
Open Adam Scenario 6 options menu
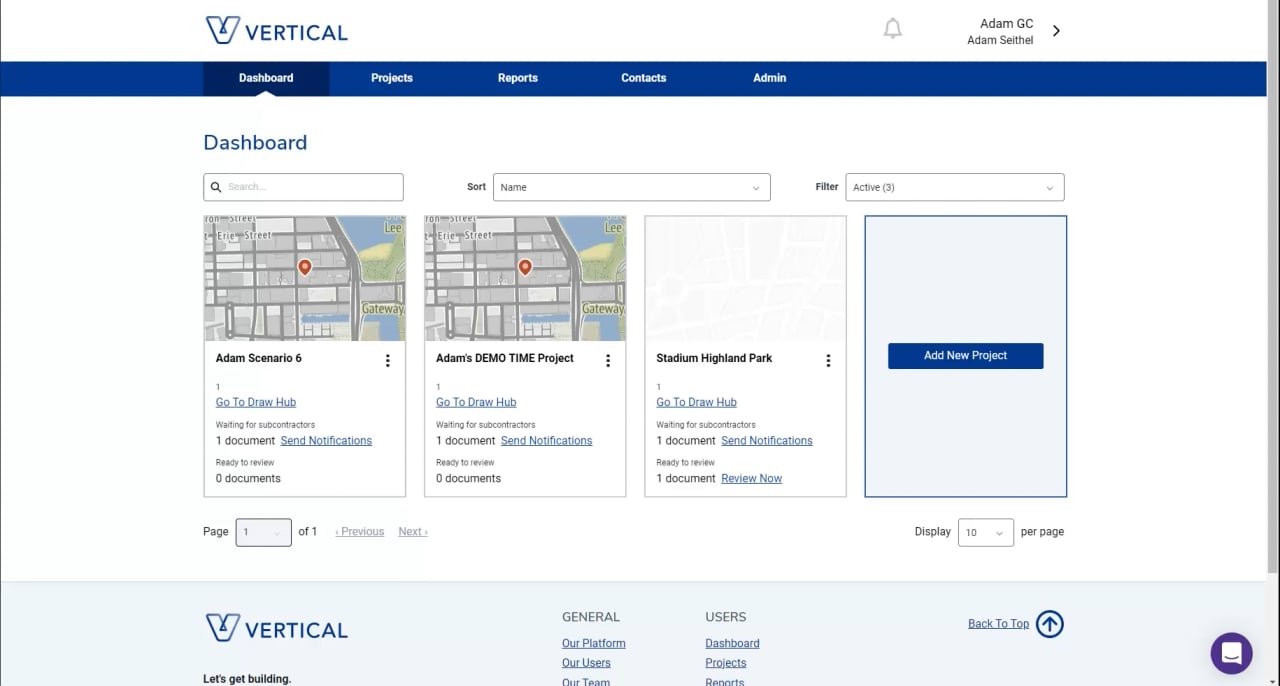[x=388, y=361]
